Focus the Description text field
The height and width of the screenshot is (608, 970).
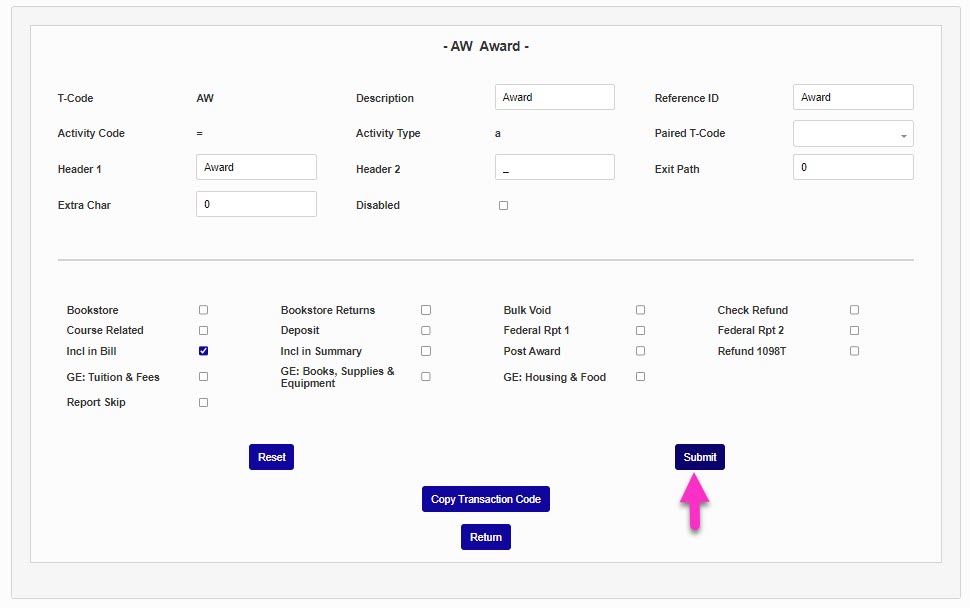[x=554, y=98]
